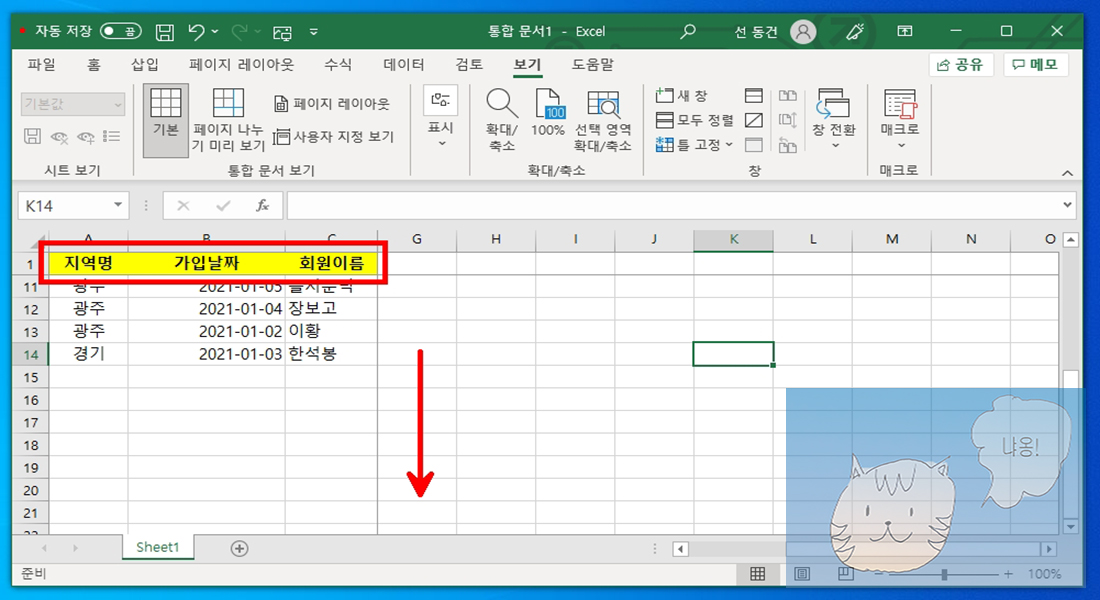Click the search magnifier in title bar

688,32
